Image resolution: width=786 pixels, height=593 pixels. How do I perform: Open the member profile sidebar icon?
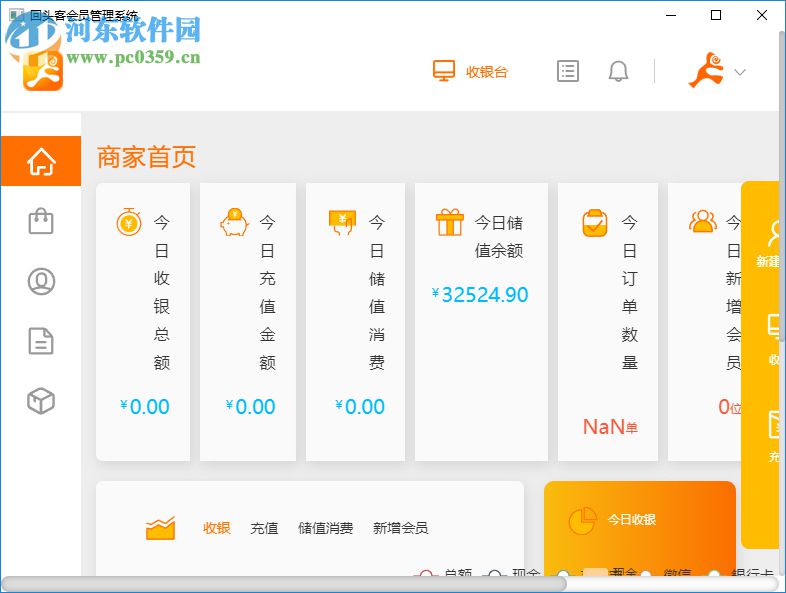click(x=41, y=281)
